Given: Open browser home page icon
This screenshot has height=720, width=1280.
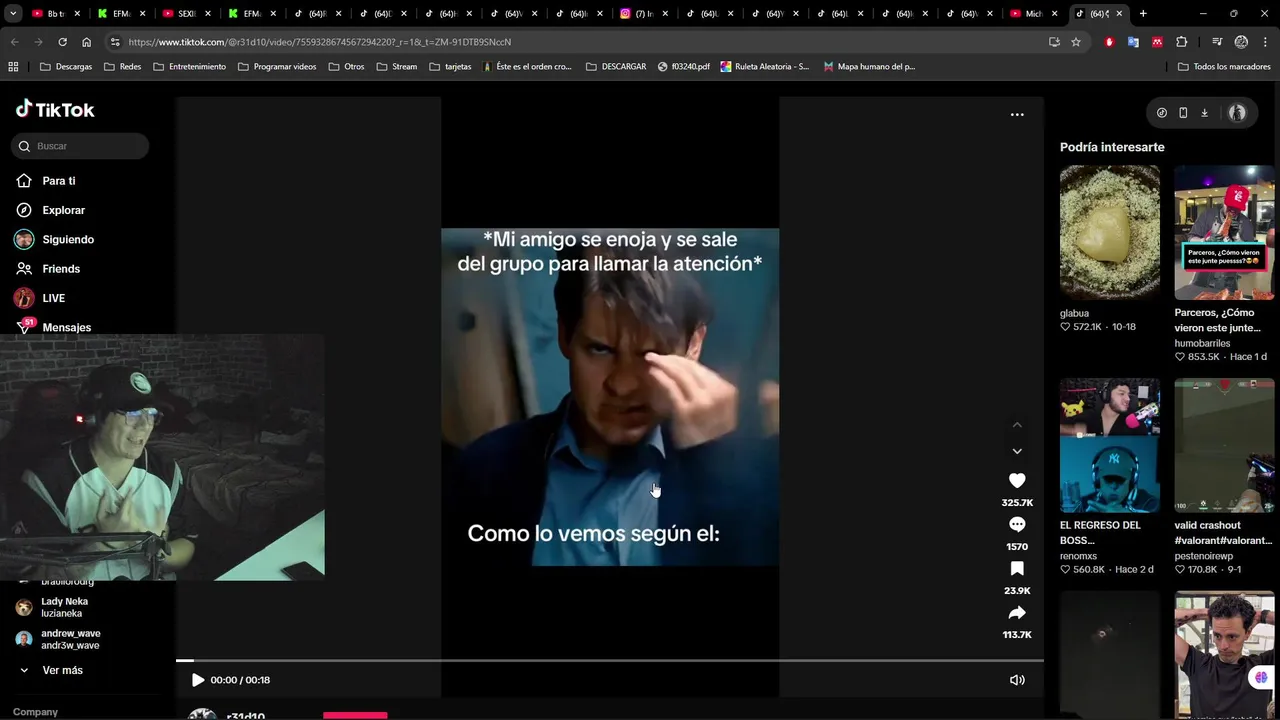Looking at the screenshot, I should click(x=86, y=42).
